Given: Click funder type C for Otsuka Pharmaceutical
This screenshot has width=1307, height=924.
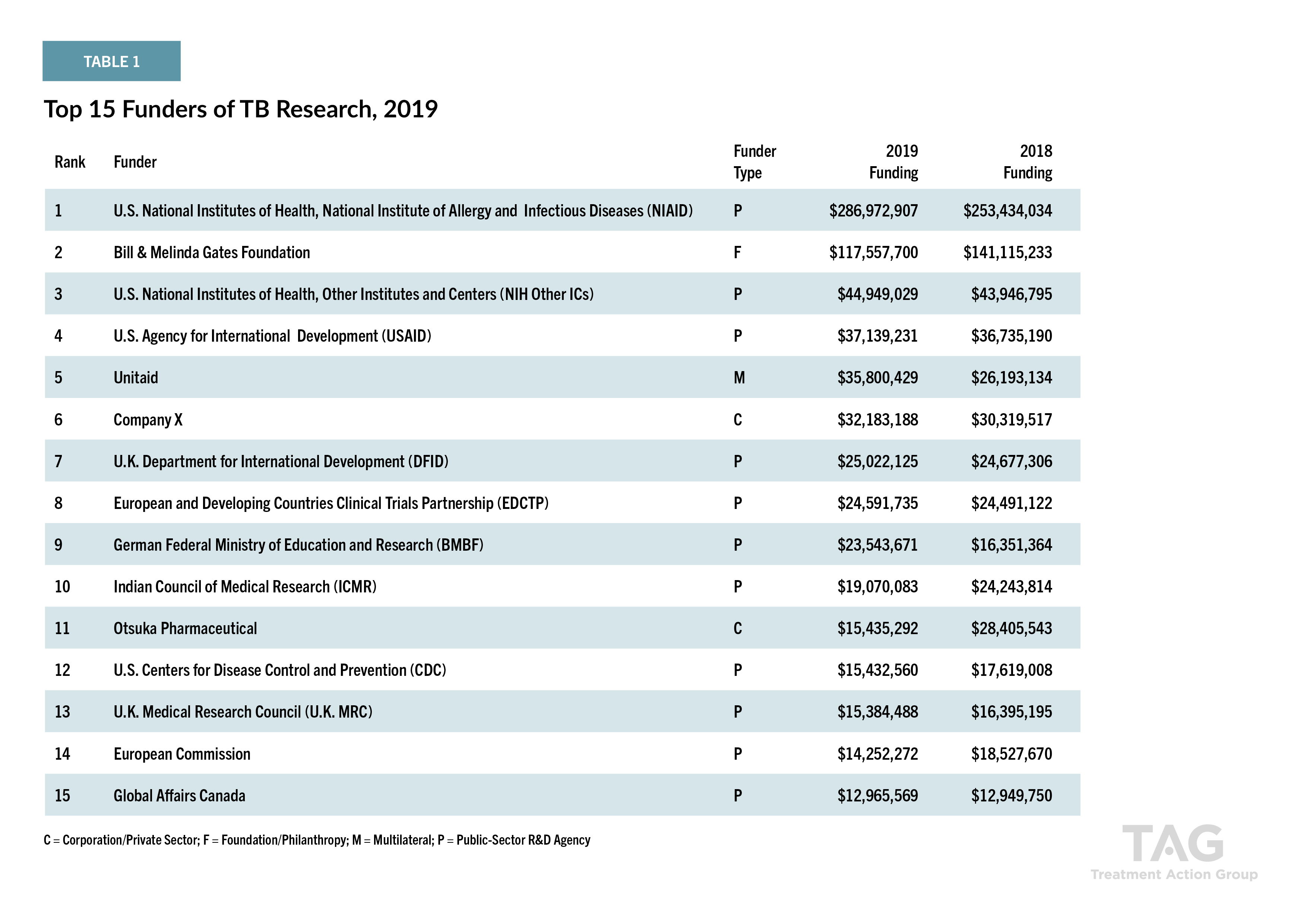Looking at the screenshot, I should [738, 629].
